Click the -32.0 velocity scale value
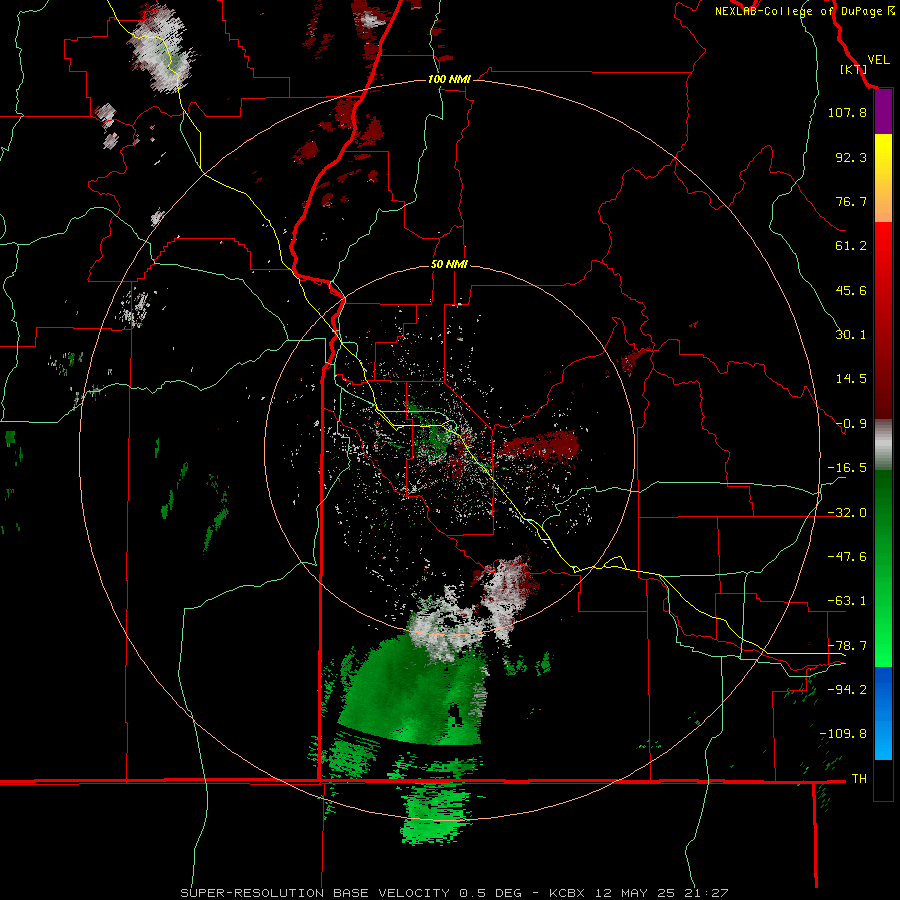900x900 pixels. pyautogui.click(x=847, y=513)
